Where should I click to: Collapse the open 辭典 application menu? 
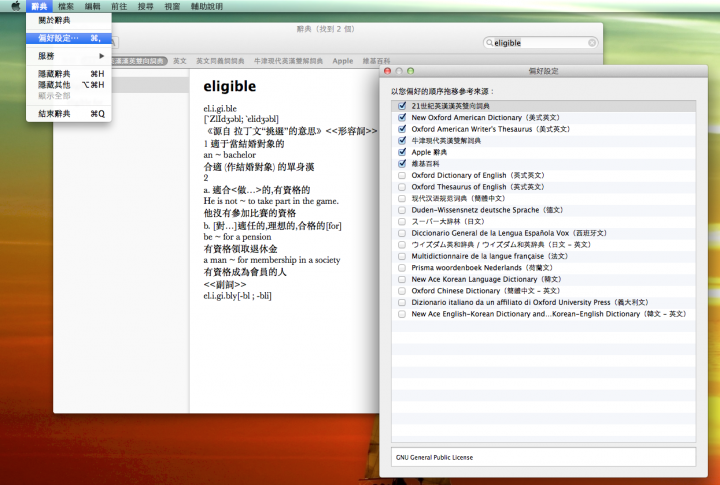39,6
